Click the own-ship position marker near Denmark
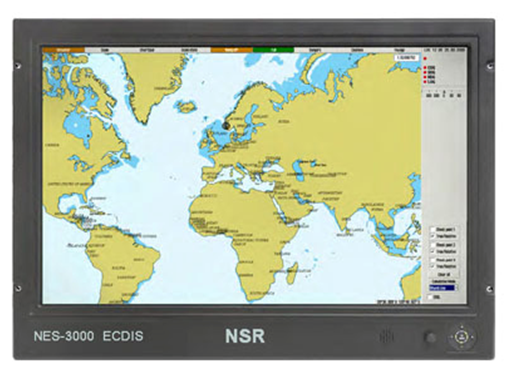This screenshot has height=381, width=506. click(x=226, y=126)
